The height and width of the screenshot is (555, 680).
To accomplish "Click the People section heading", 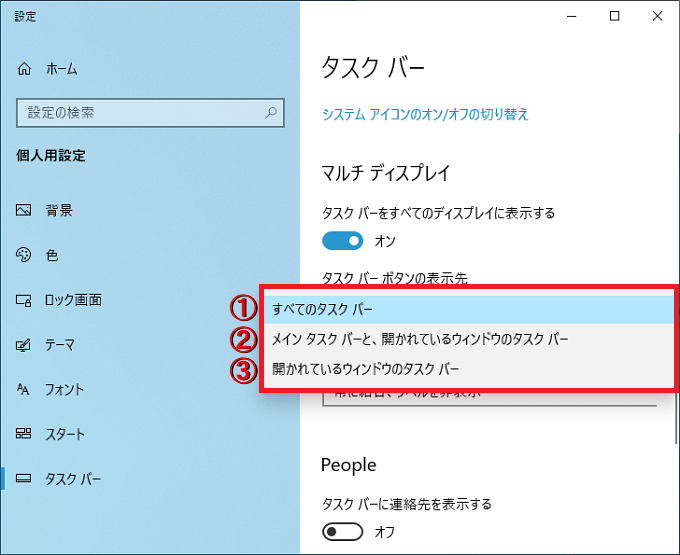I will [x=349, y=465].
